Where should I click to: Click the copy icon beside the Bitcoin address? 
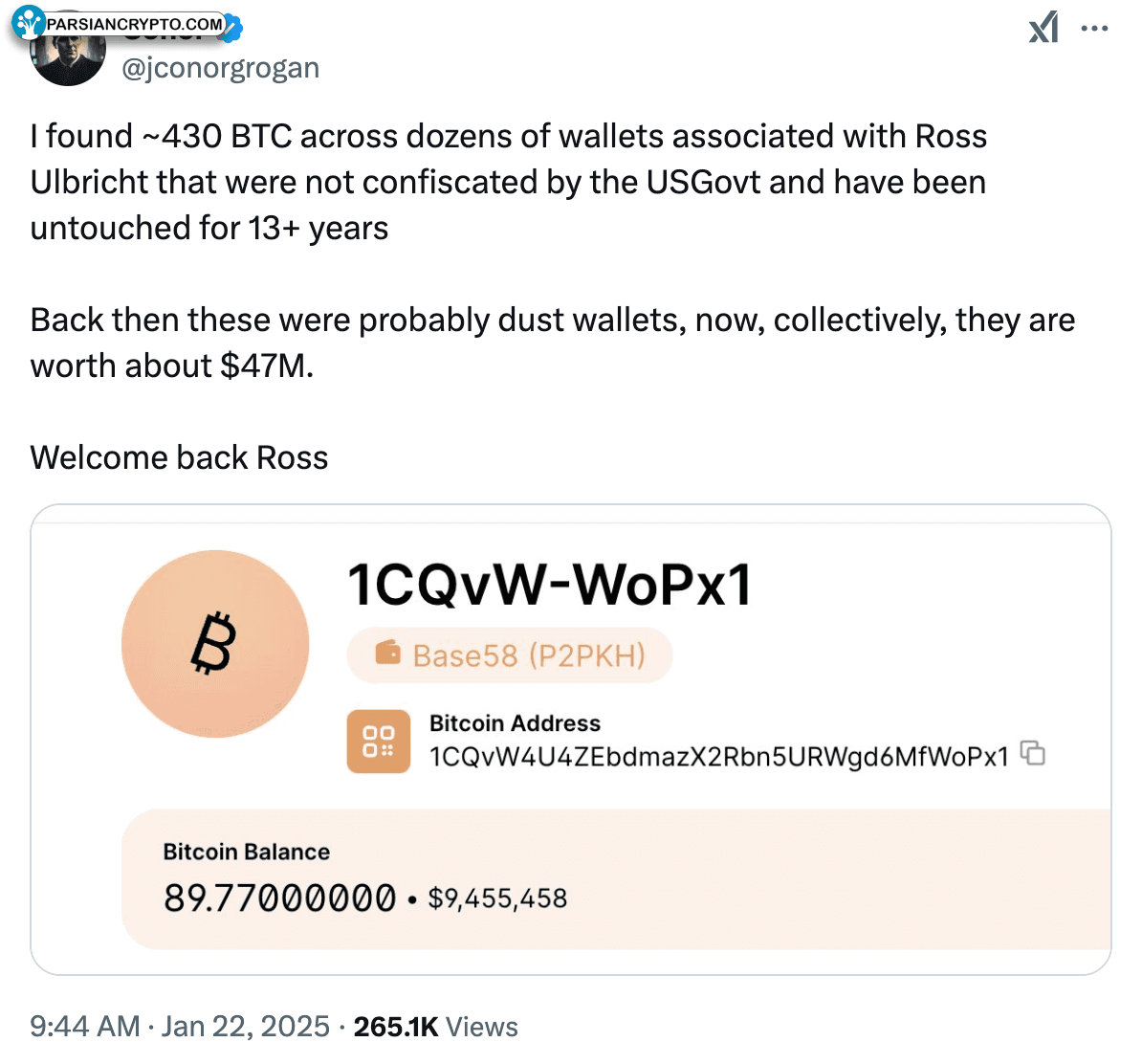[x=1033, y=754]
